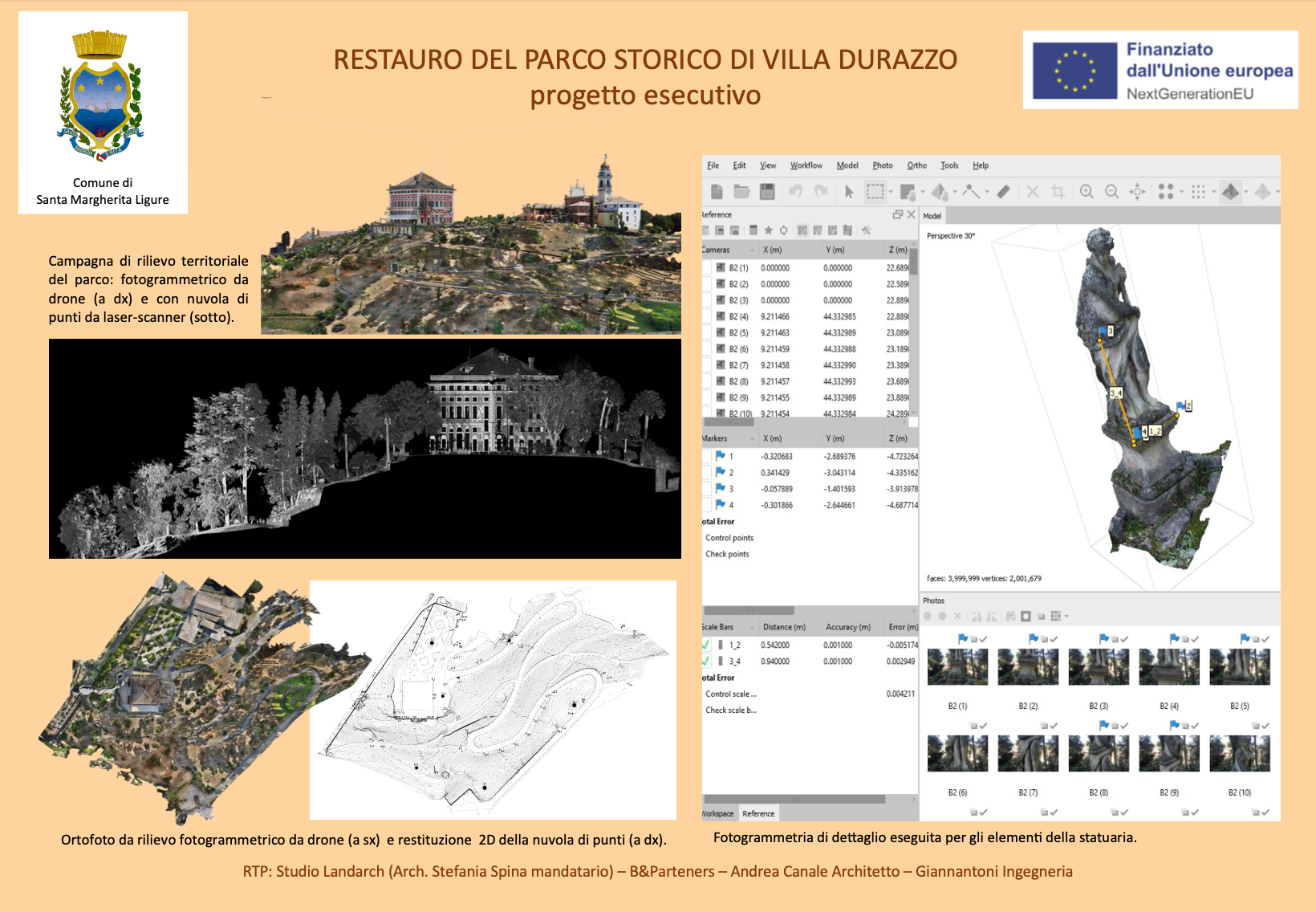Select the Draw polyline tool icon
The image size is (1316, 912).
click(971, 191)
